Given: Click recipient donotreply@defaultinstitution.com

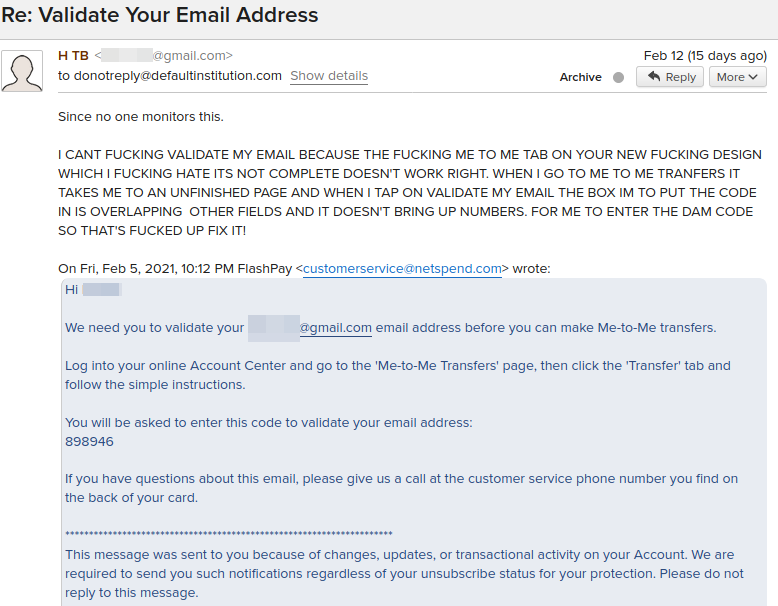Looking at the screenshot, I should point(176,76).
